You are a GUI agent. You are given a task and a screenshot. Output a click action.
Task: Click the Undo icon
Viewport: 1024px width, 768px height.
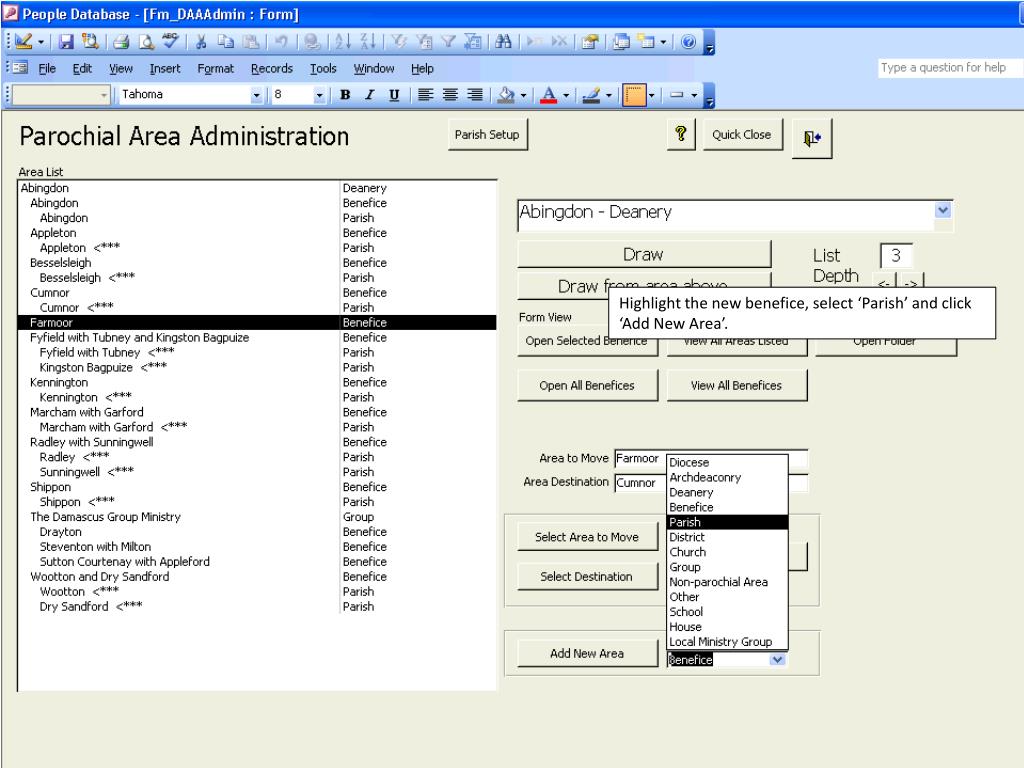click(281, 42)
